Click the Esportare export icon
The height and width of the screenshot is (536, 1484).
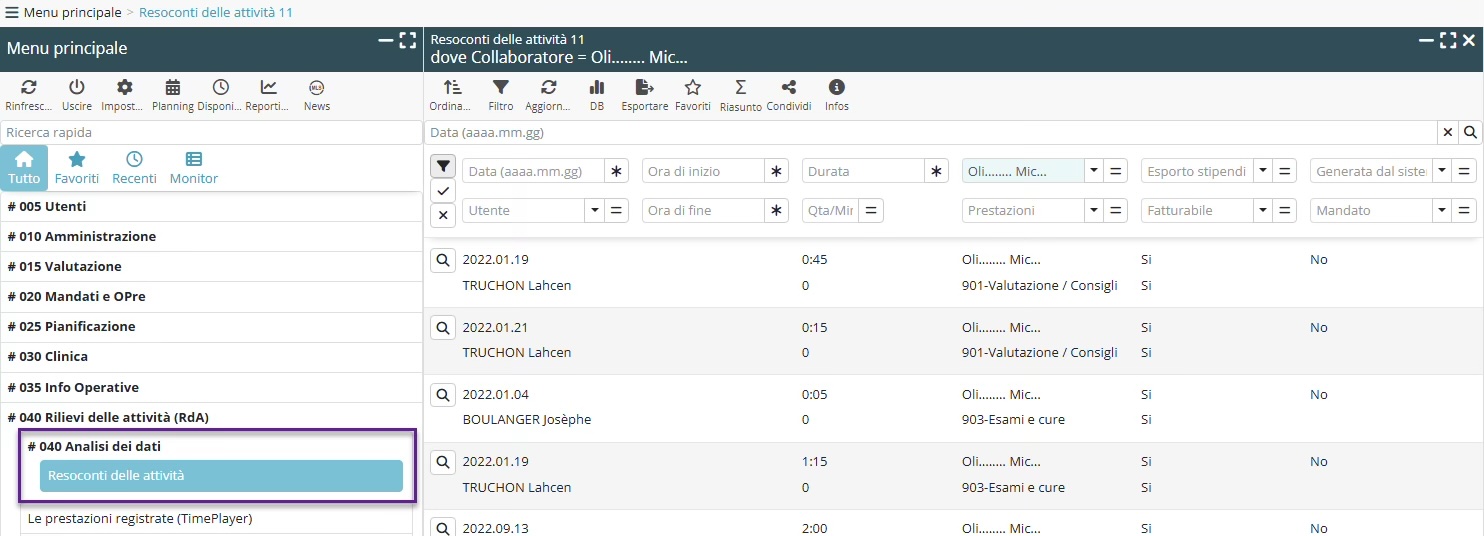click(x=645, y=88)
